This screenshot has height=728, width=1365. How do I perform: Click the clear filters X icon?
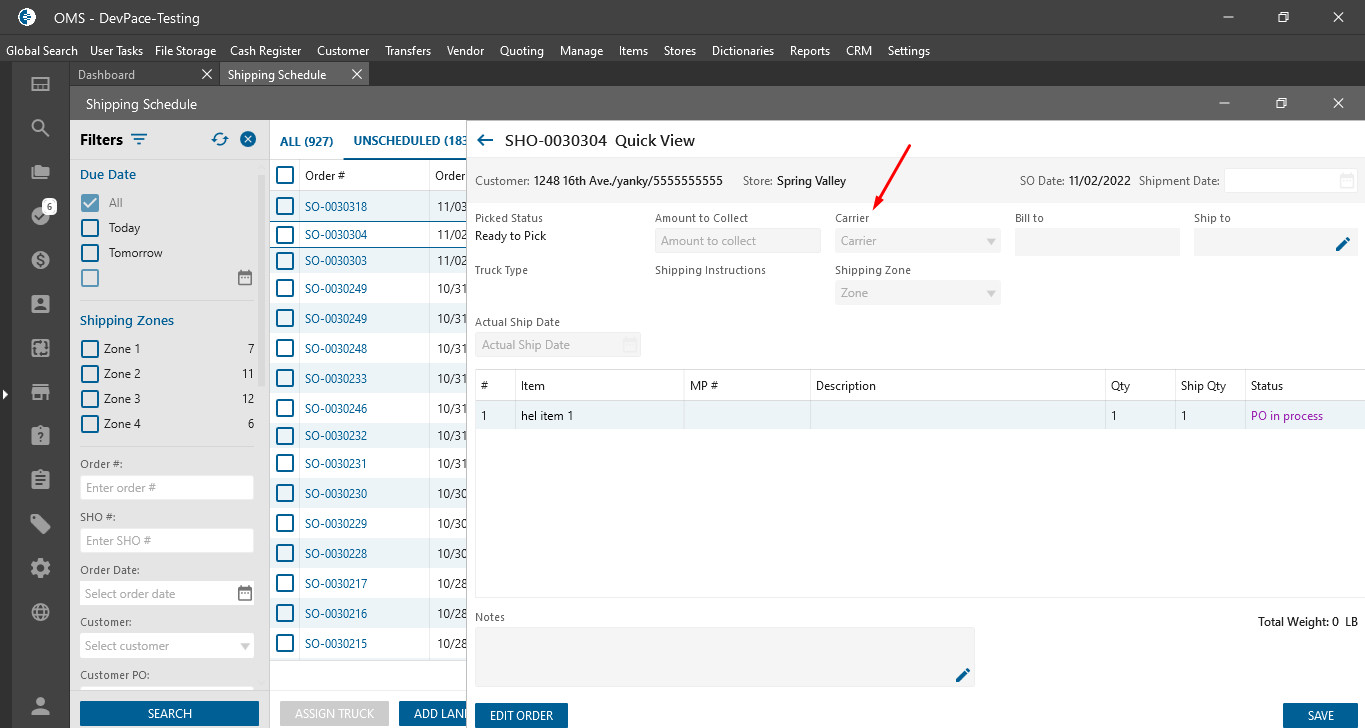248,140
